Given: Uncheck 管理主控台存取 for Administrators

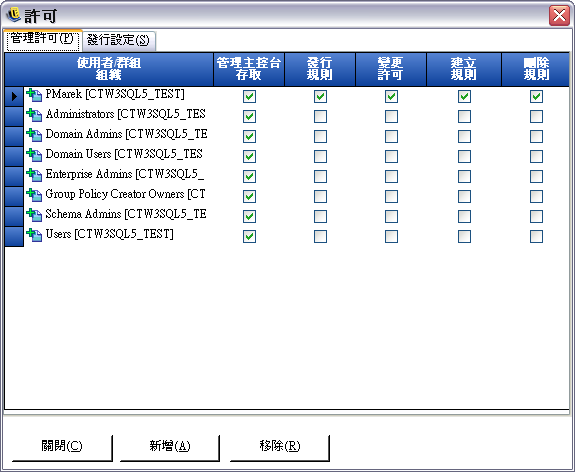Looking at the screenshot, I should tap(249, 117).
